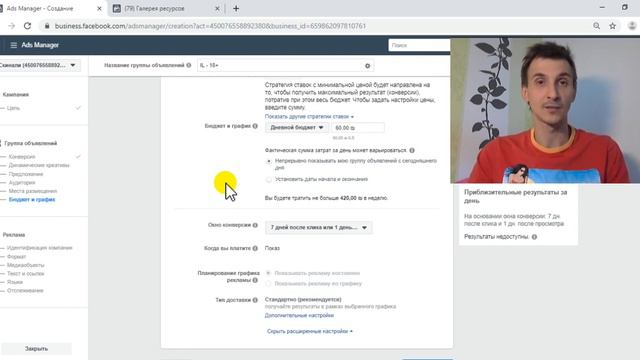Viewport: 640px width, 360px height.
Task: Click the Закрыть button
Action: (36, 349)
